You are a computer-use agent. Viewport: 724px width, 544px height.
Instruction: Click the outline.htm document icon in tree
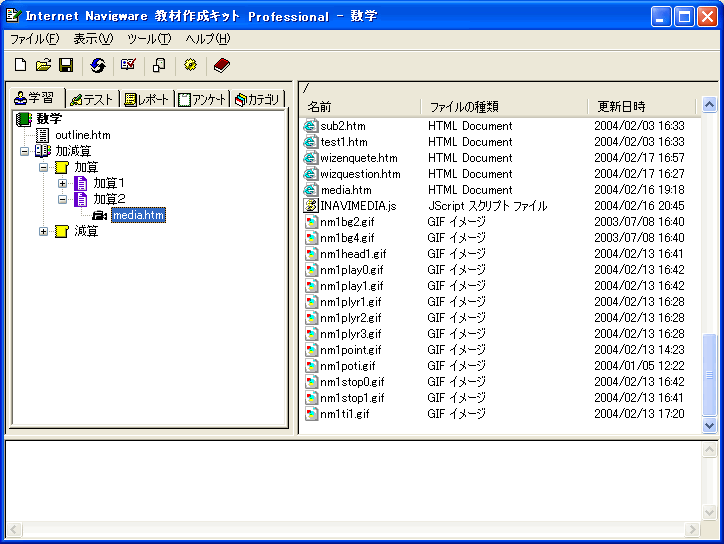click(42, 135)
